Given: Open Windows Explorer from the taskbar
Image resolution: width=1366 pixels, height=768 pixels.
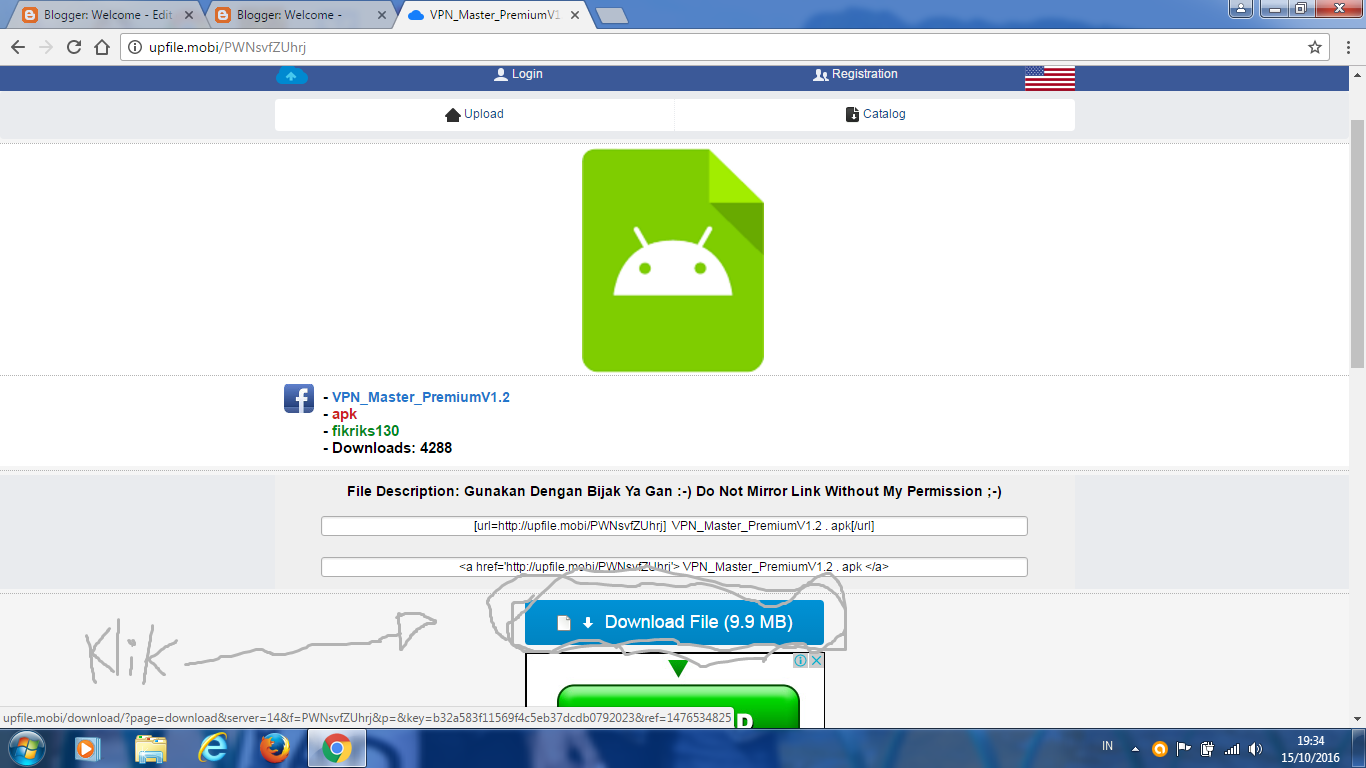Looking at the screenshot, I should tap(151, 748).
